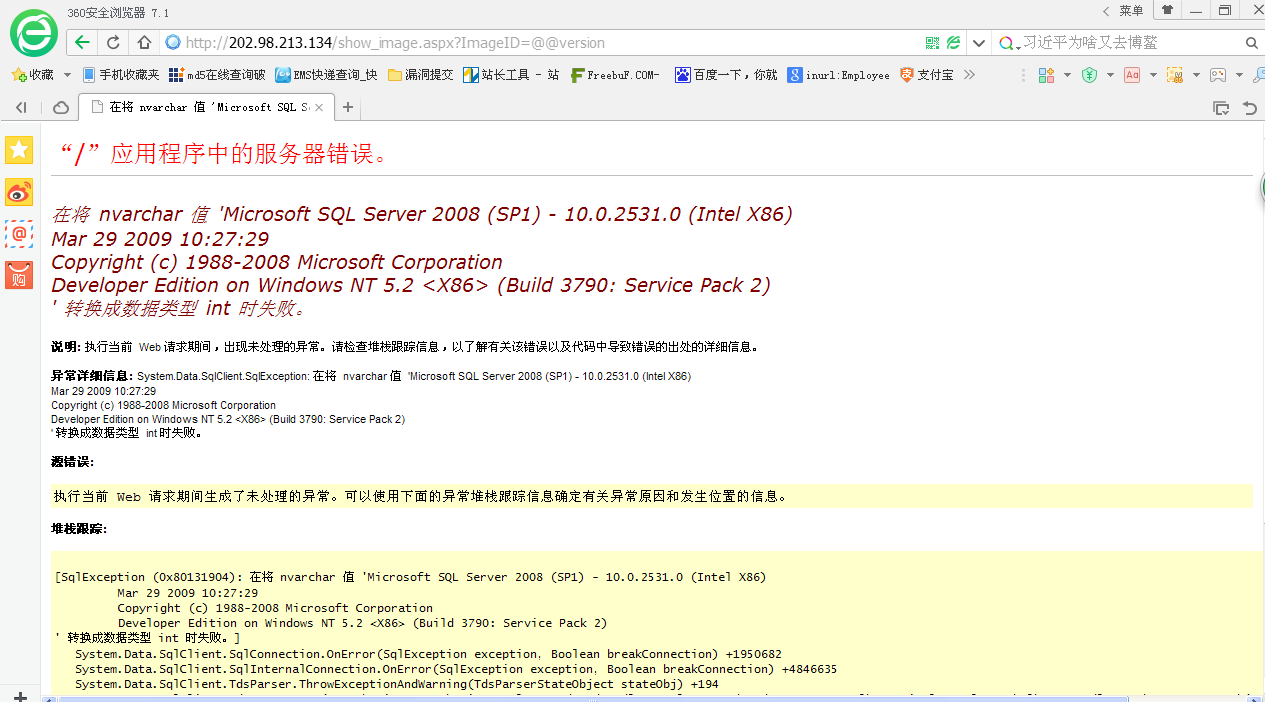Open the Weibo sidebar icon

19,192
